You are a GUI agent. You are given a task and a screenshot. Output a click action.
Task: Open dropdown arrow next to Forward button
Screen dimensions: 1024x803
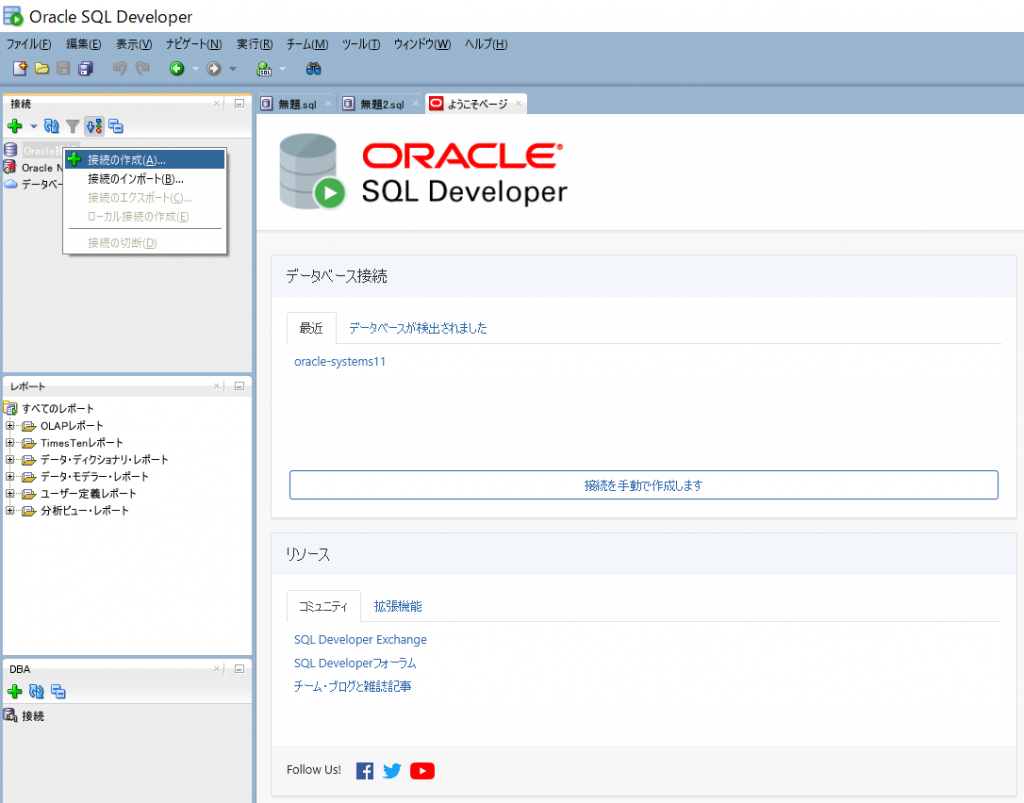pos(232,69)
